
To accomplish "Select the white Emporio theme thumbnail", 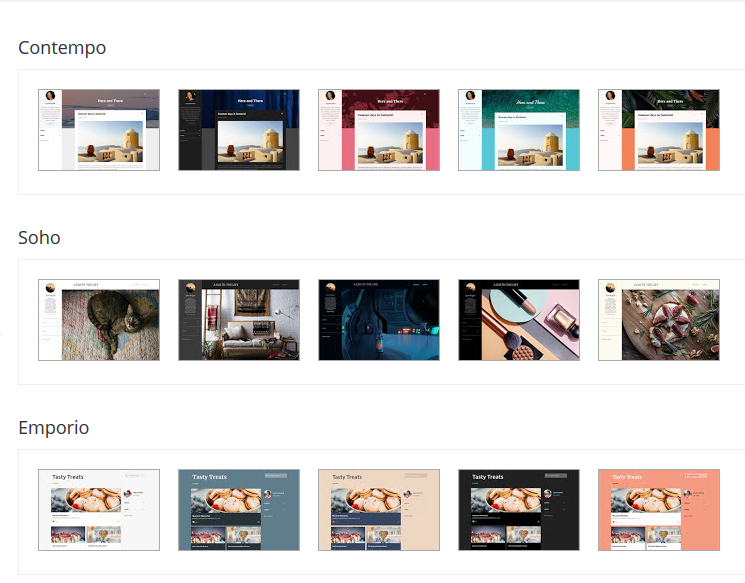I will click(x=99, y=510).
